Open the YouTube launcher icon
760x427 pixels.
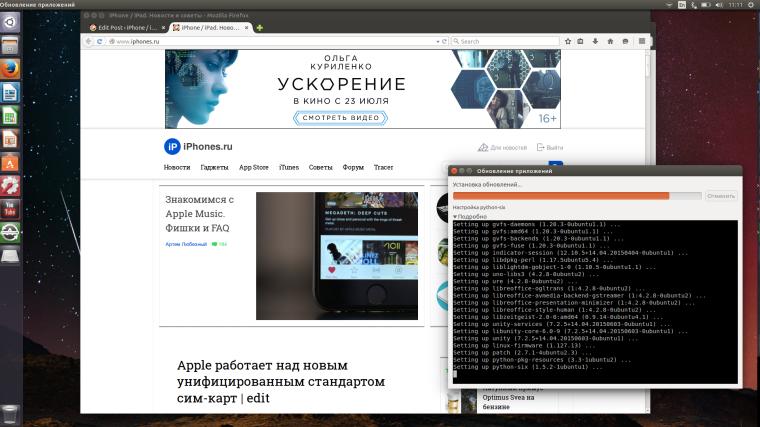coord(10,209)
